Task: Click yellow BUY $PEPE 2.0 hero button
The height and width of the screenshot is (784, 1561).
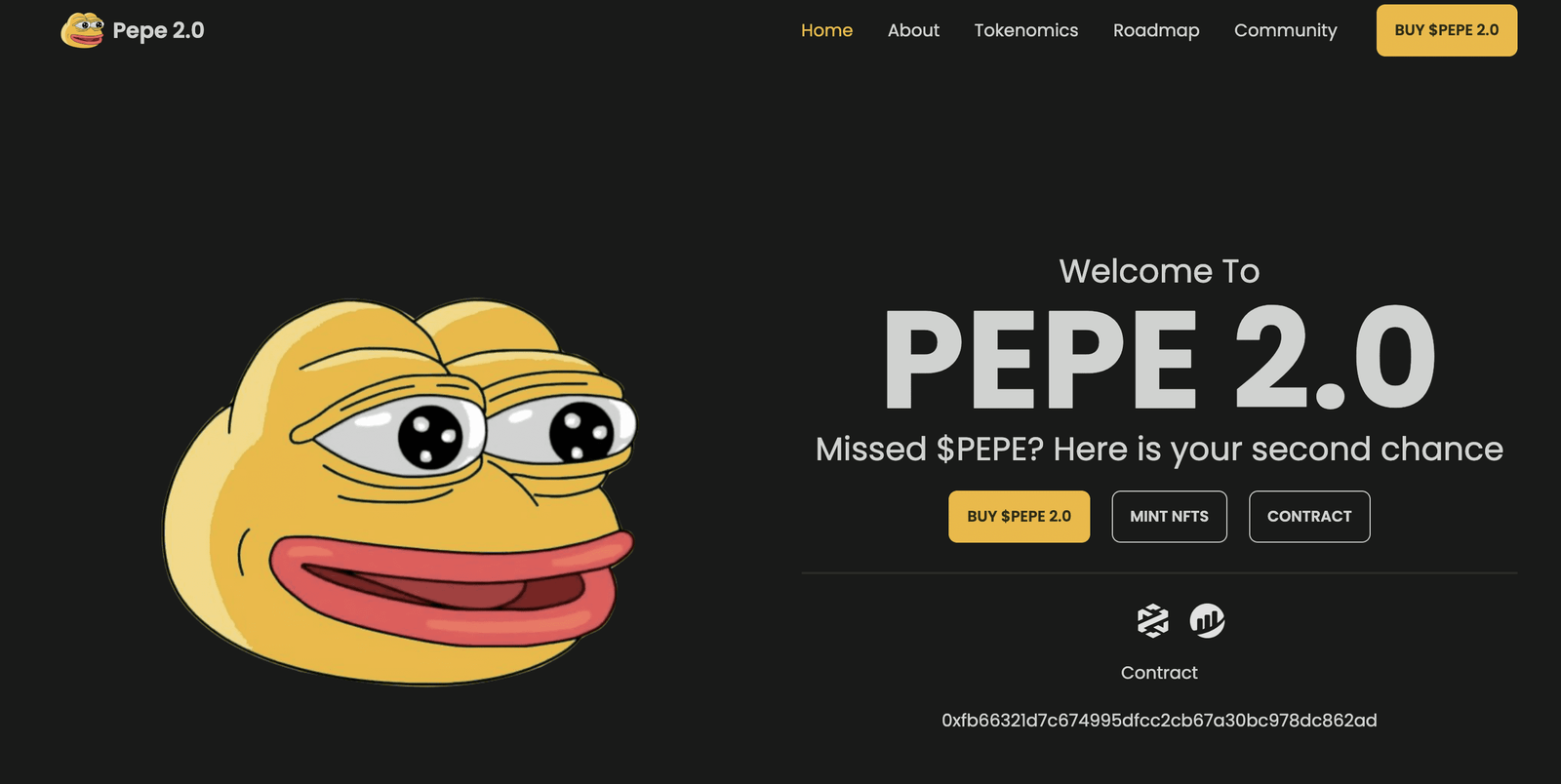Action: tap(1019, 516)
